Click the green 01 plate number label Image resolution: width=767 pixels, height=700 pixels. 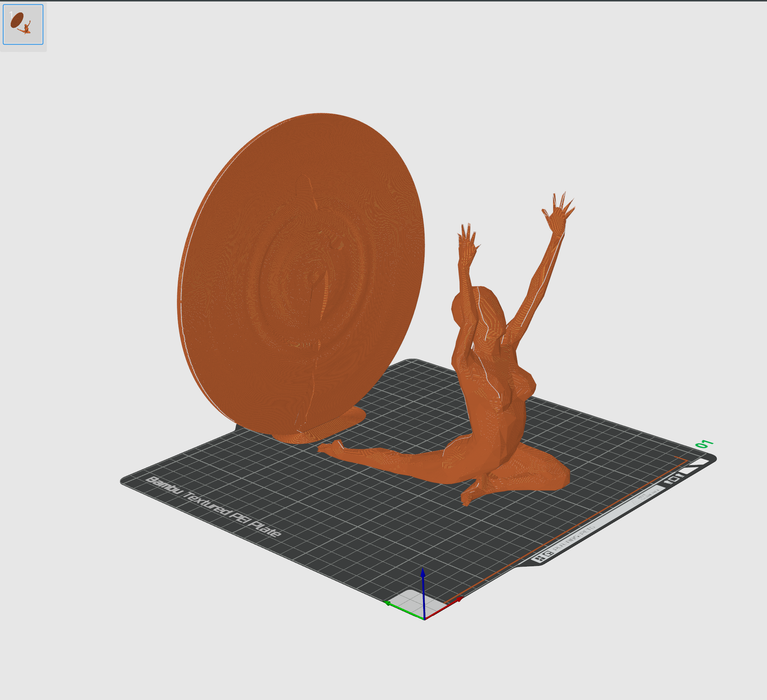click(x=703, y=443)
